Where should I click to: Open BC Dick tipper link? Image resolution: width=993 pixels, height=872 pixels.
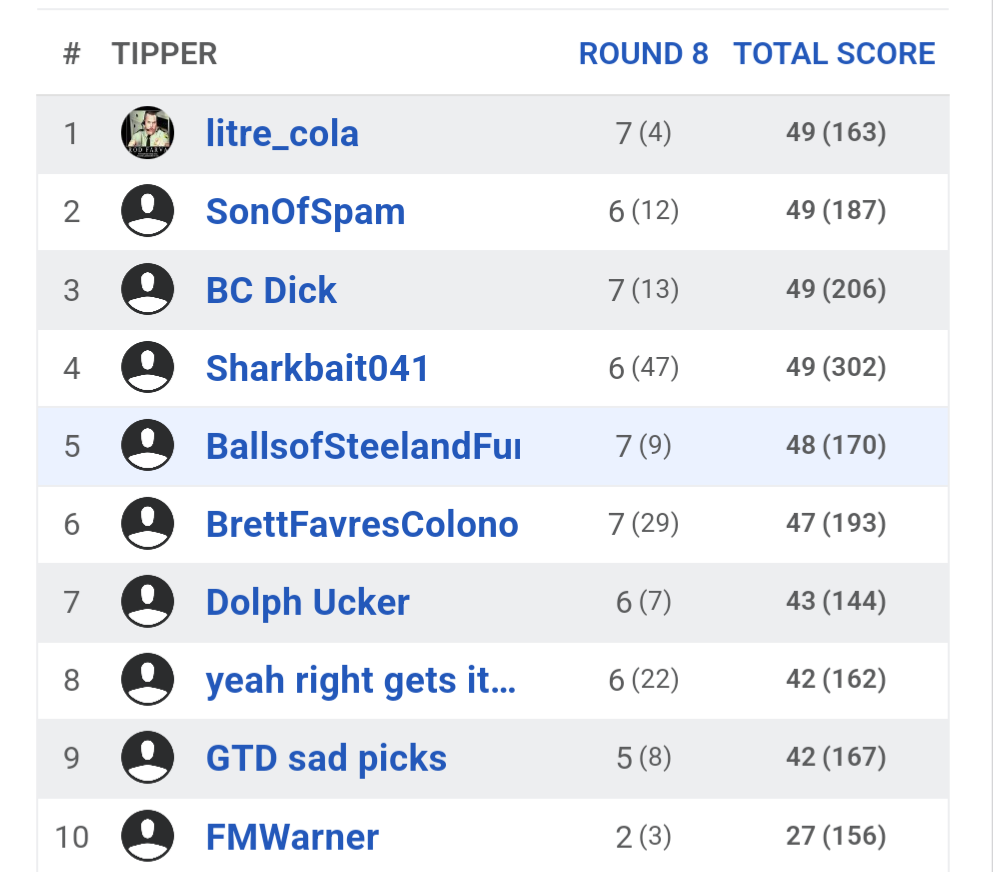(271, 290)
